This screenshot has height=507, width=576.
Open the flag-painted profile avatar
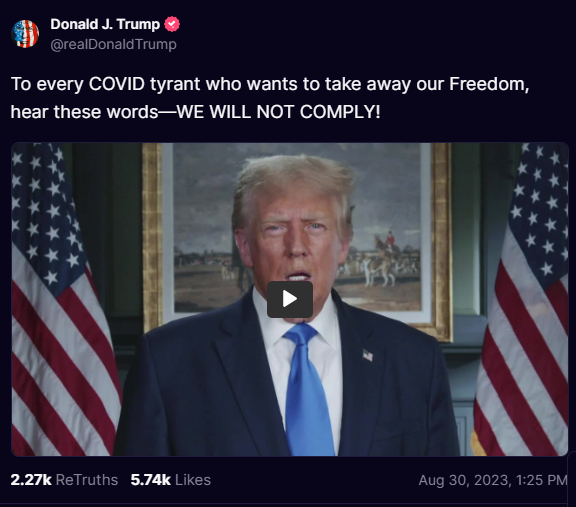[25, 34]
